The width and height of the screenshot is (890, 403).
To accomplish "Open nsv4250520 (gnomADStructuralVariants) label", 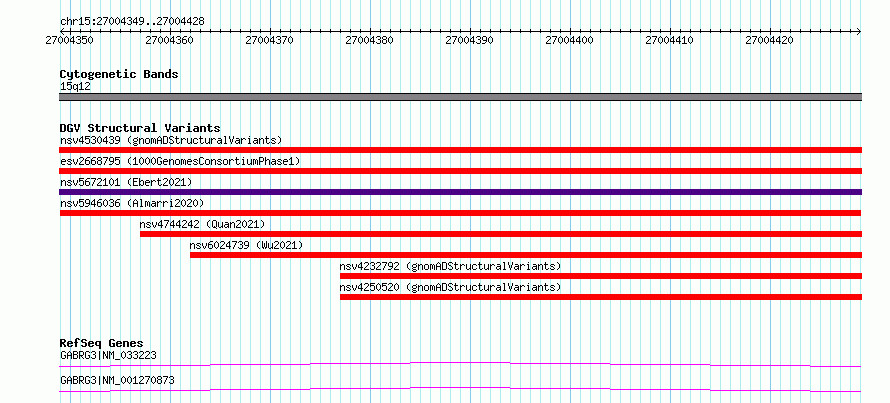I will 450,287.
